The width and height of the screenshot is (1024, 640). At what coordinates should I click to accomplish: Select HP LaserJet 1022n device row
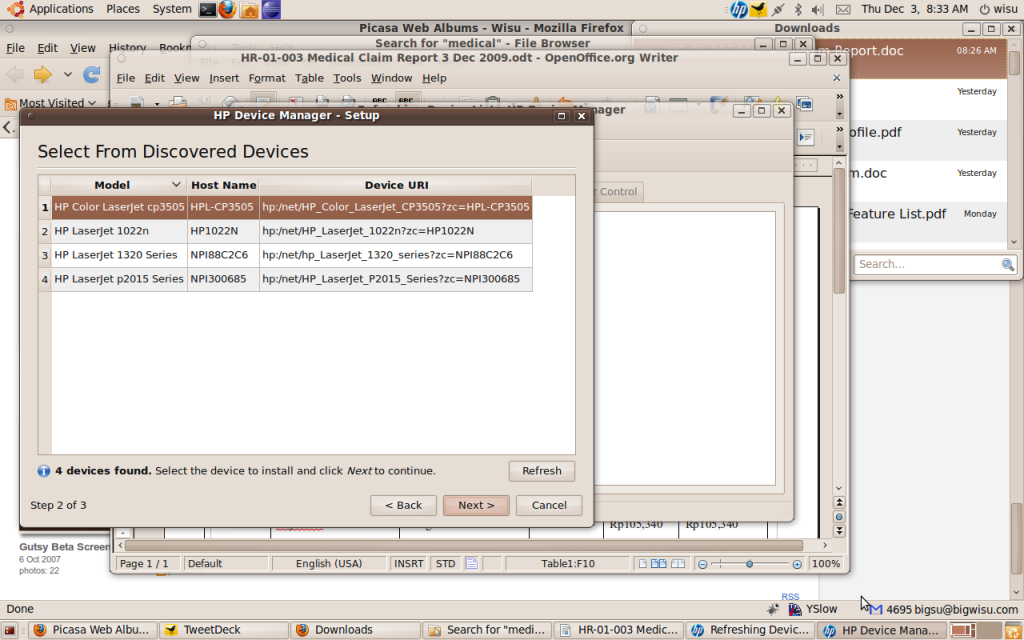[x=285, y=231]
